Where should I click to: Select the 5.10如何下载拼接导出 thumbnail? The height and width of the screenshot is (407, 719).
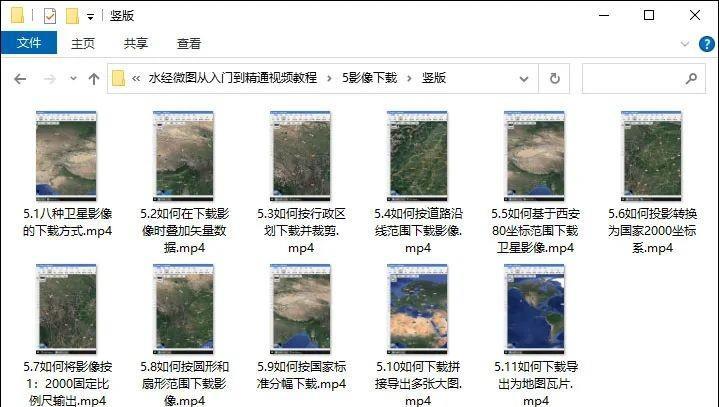click(418, 309)
